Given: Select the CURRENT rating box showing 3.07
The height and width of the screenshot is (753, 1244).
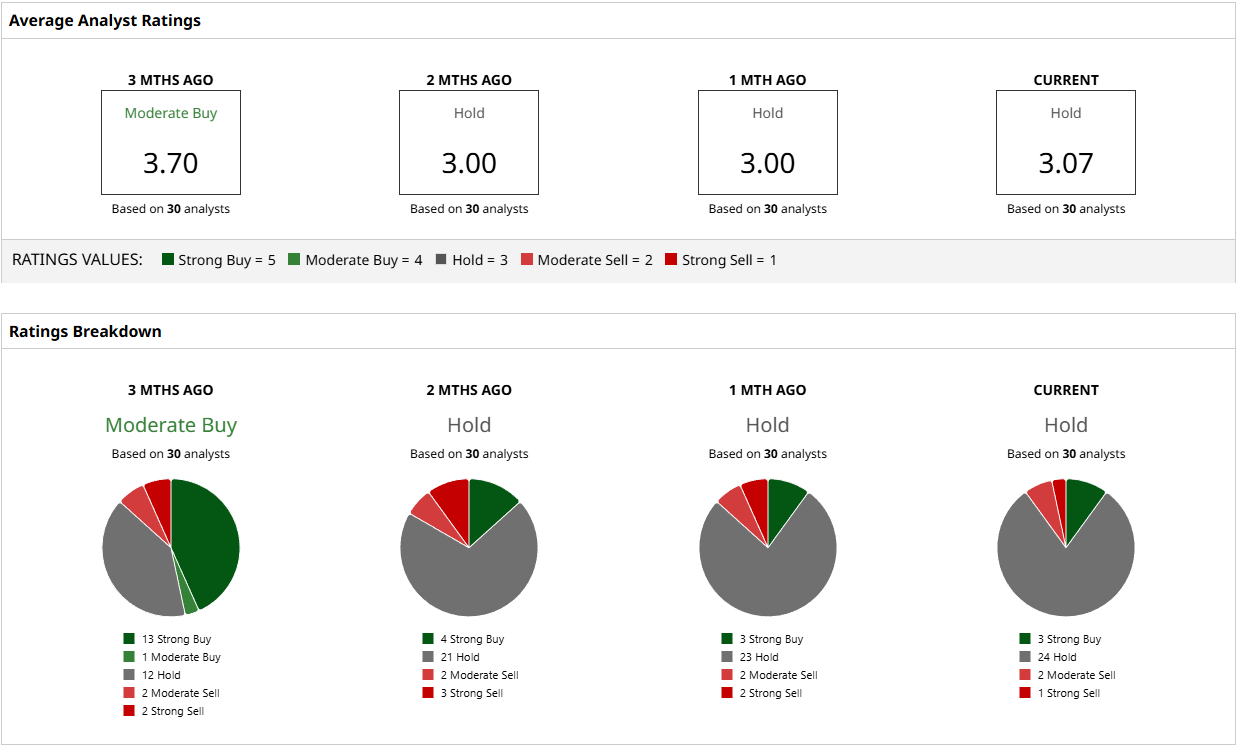Looking at the screenshot, I should pyautogui.click(x=1066, y=143).
